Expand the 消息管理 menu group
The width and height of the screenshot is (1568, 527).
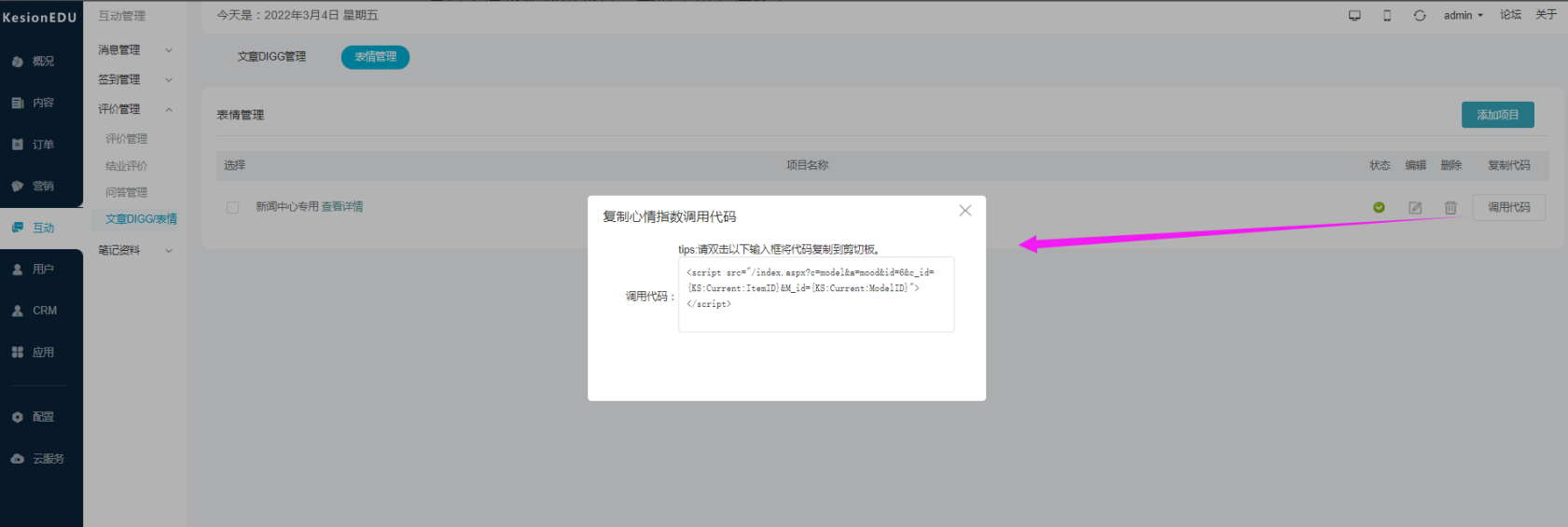pos(135,49)
